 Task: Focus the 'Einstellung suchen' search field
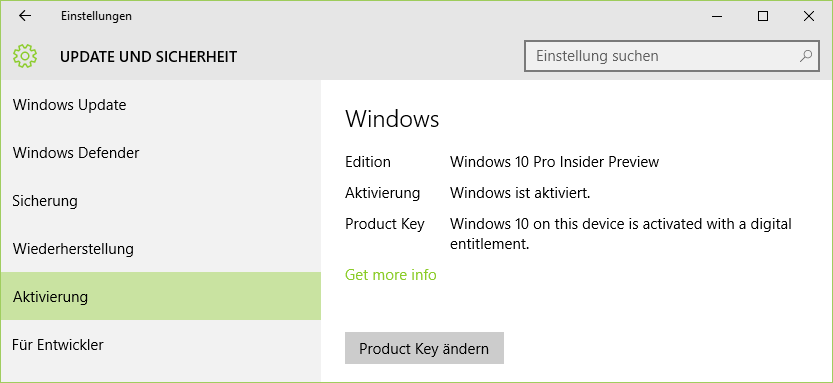click(x=671, y=56)
